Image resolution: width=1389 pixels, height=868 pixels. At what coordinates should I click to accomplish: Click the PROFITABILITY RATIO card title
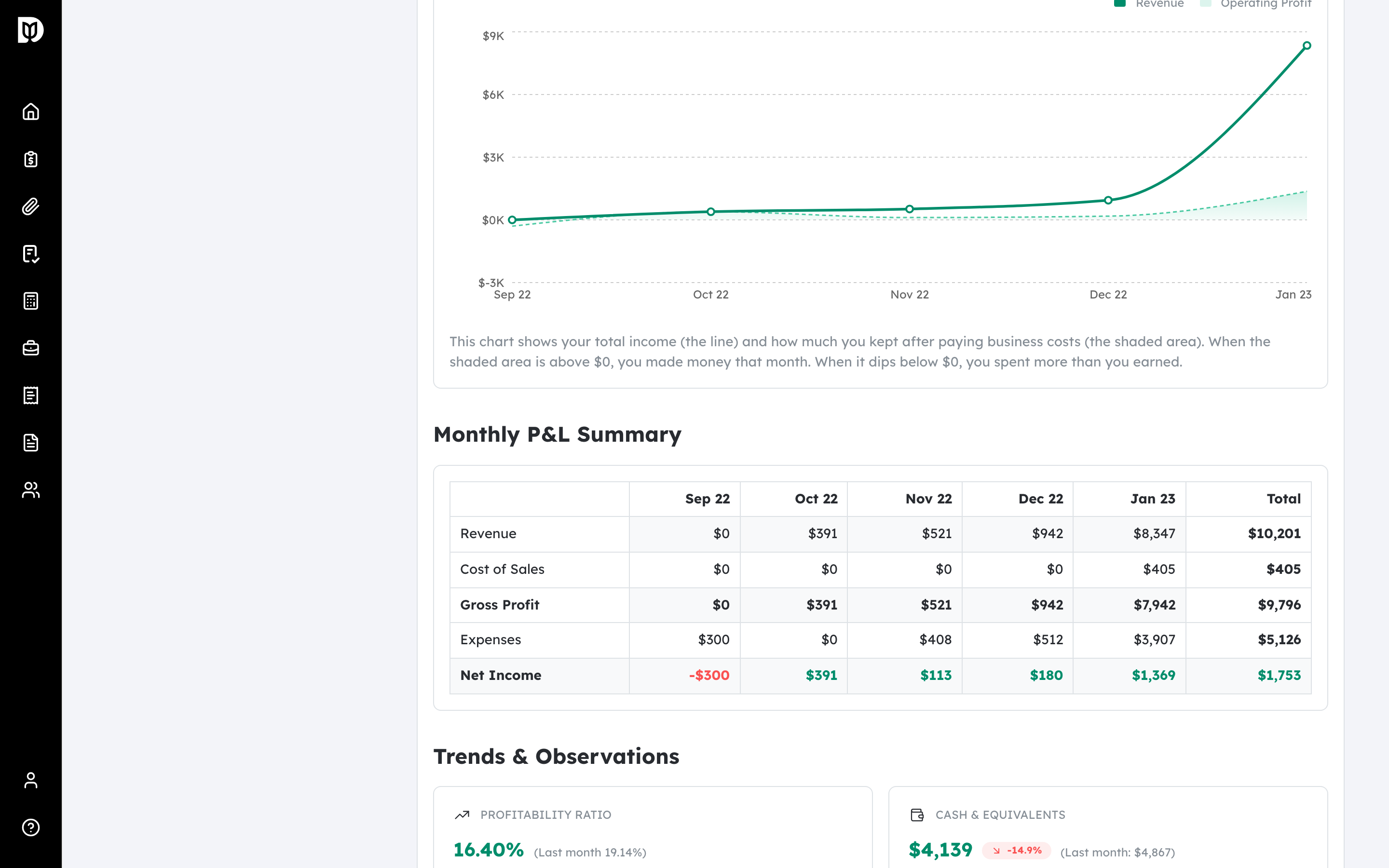(x=546, y=815)
